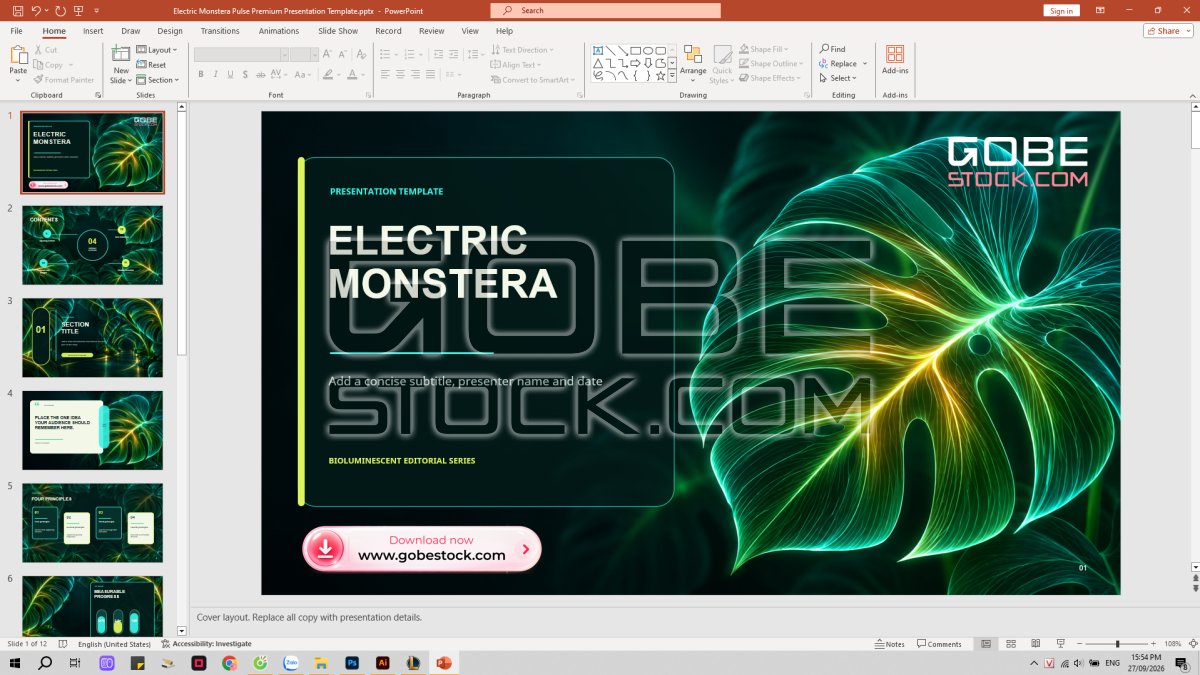
Task: Click the spell check book icon in status bar
Action: tap(62, 644)
